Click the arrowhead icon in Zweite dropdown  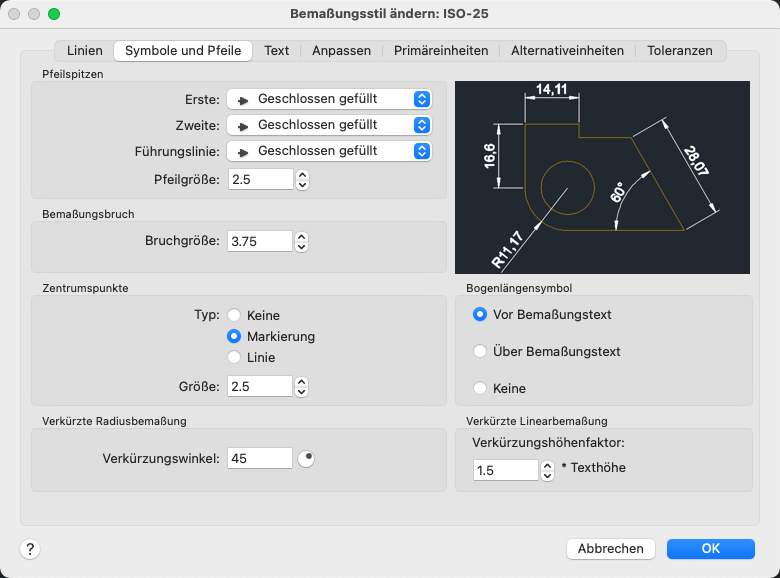tap(242, 126)
